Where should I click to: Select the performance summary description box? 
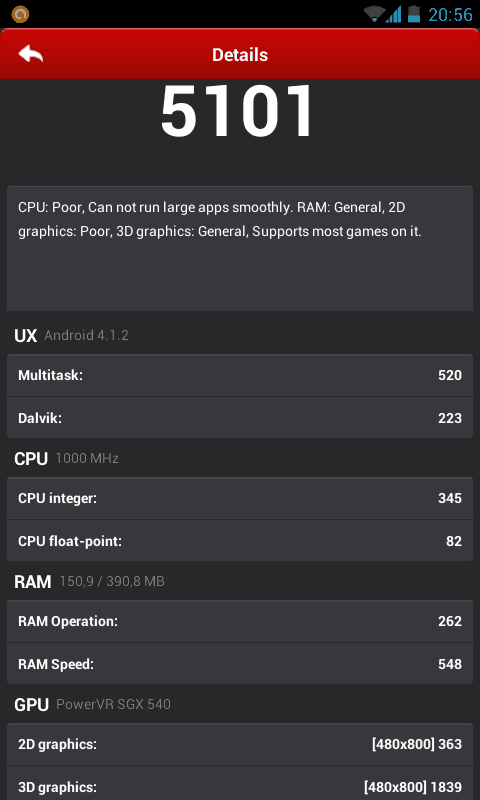click(240, 248)
